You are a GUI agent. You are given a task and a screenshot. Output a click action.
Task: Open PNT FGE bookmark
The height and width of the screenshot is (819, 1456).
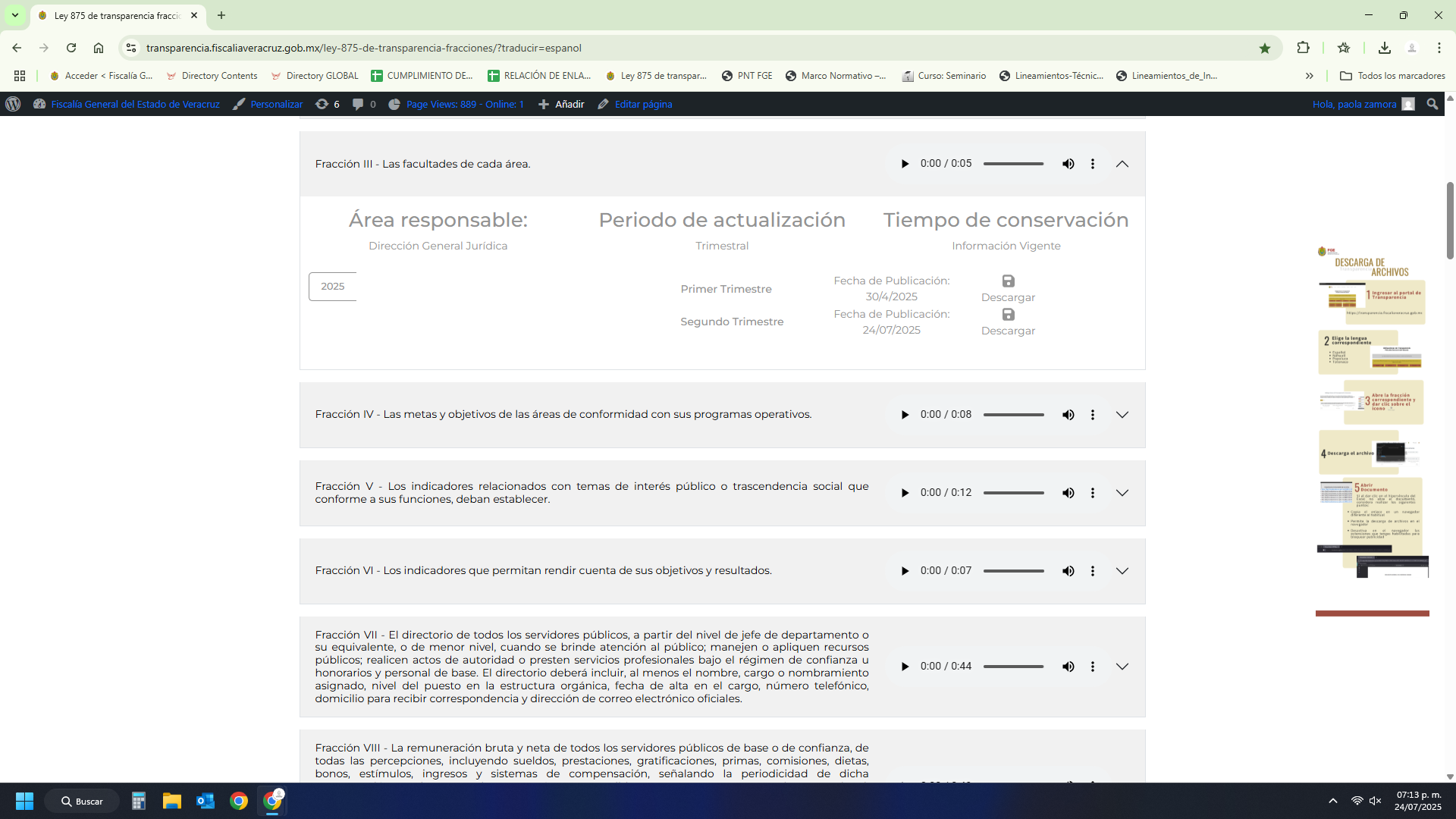747,76
